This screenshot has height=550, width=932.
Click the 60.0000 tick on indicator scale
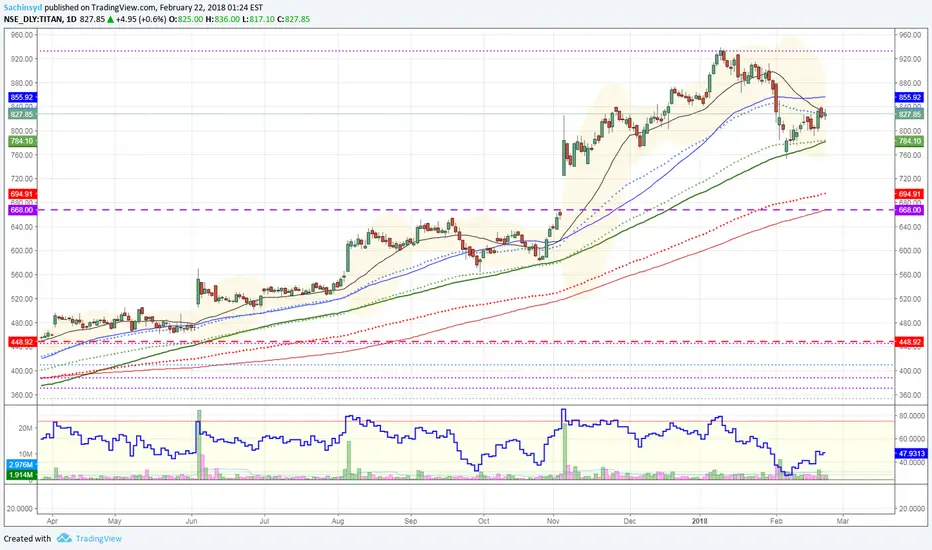click(912, 439)
